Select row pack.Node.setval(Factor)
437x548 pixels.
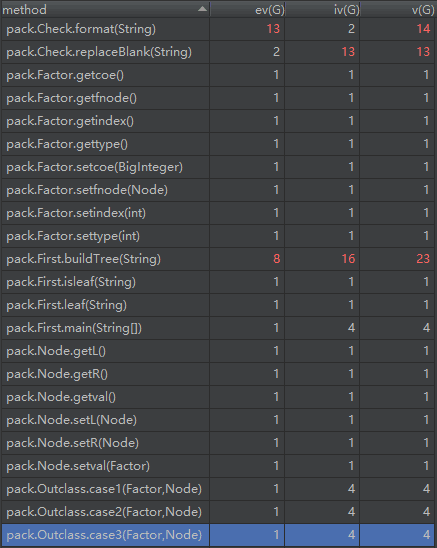click(x=218, y=466)
